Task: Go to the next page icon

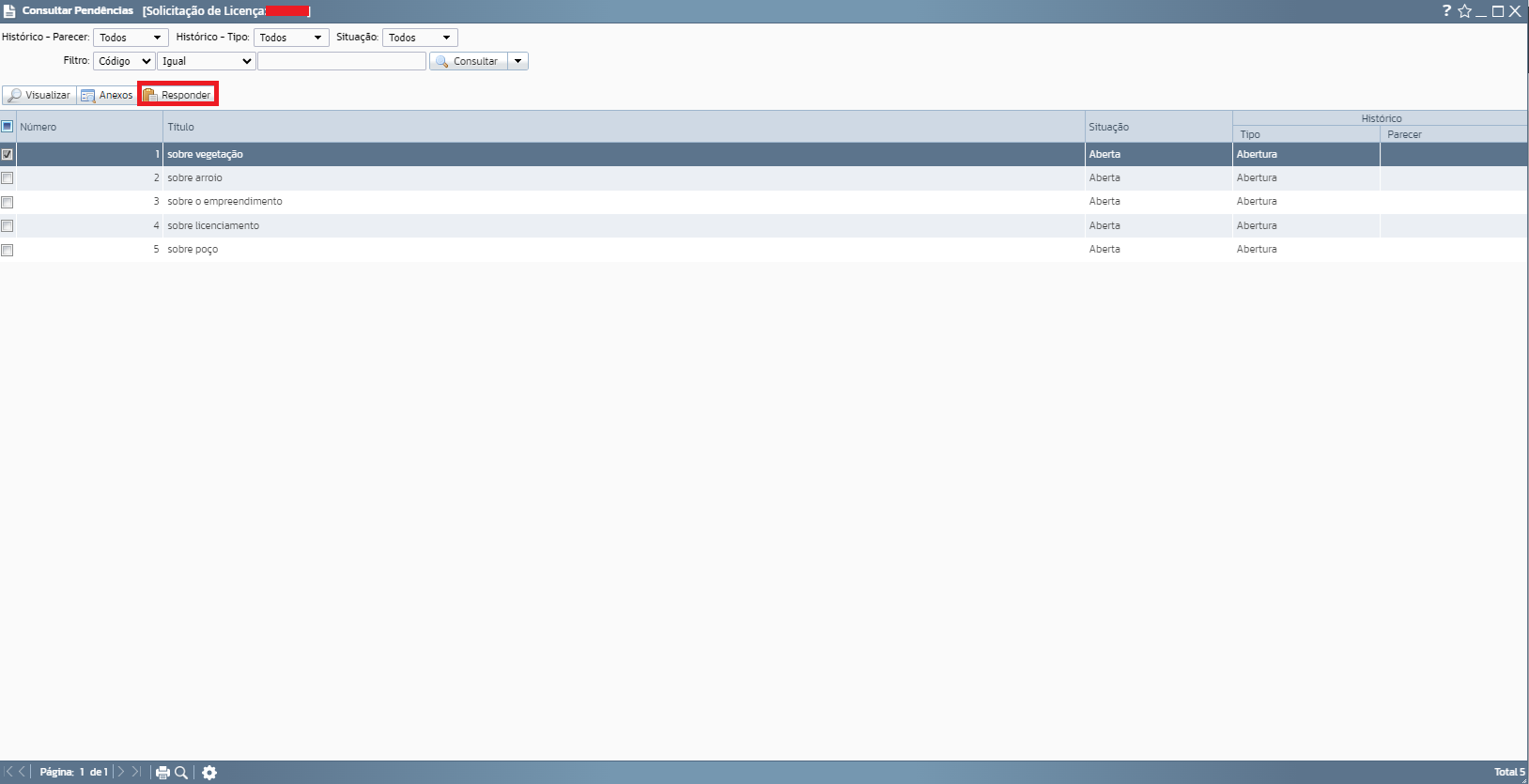Action: click(x=121, y=772)
